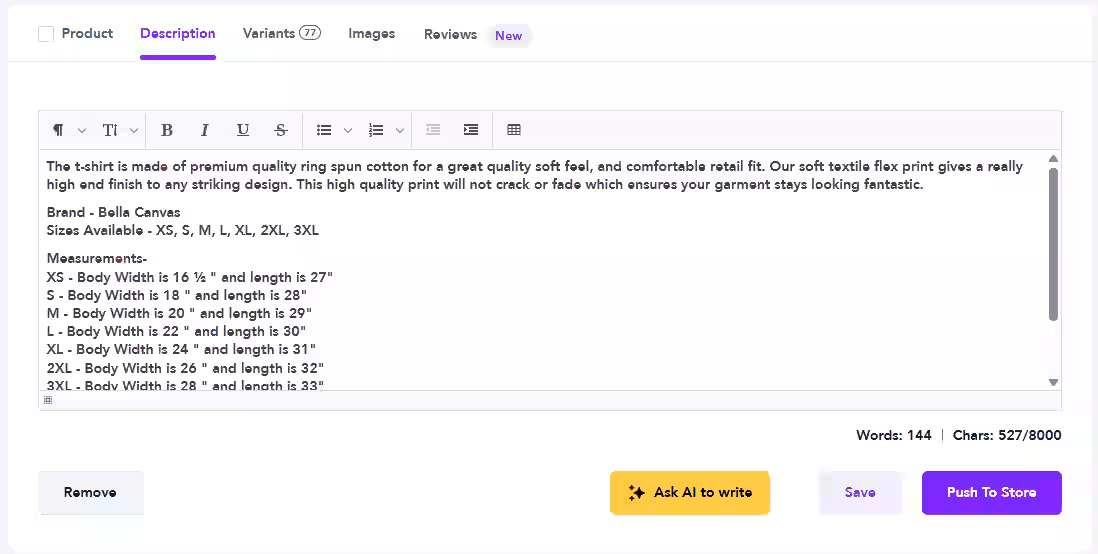Open the paragraph format dropdown arrow
Screen dimensions: 1098x554
82,130
